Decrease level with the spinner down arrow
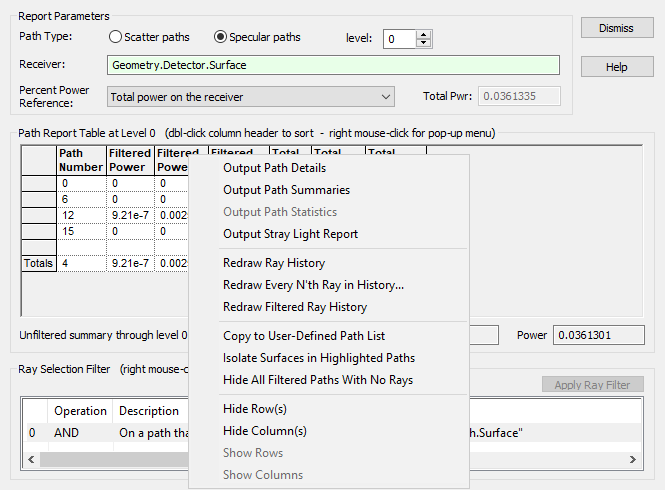 (x=423, y=43)
